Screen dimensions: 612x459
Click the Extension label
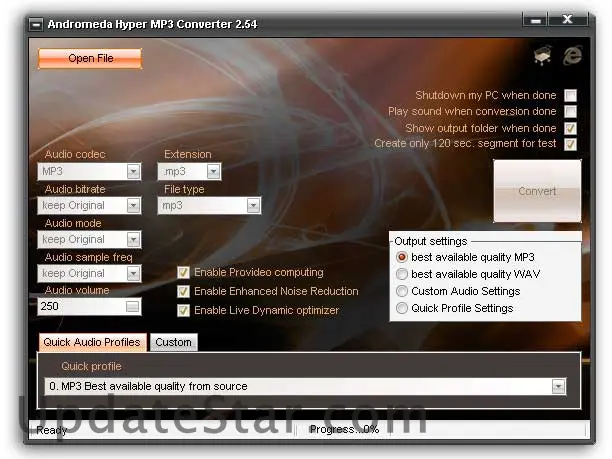tap(187, 154)
